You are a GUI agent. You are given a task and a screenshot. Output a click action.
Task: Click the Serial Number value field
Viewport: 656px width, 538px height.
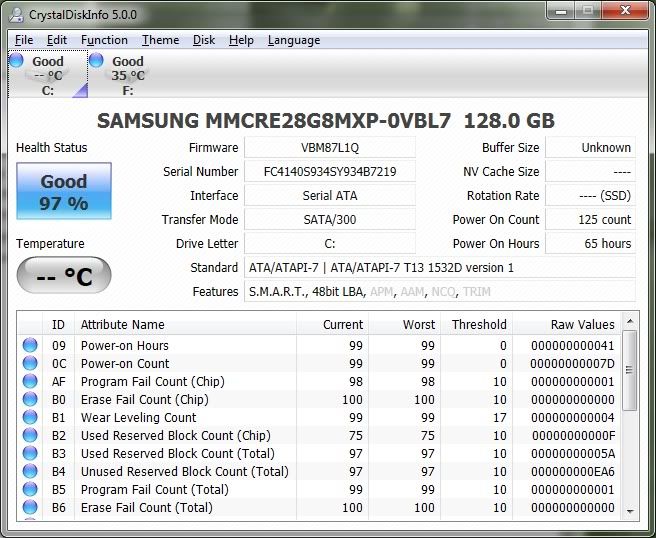click(x=330, y=172)
